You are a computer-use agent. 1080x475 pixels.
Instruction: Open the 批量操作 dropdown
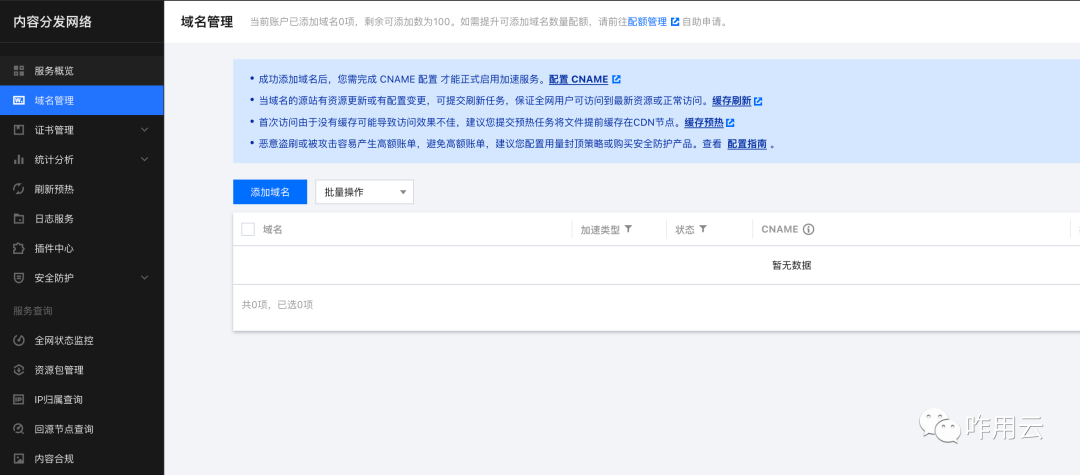364,192
